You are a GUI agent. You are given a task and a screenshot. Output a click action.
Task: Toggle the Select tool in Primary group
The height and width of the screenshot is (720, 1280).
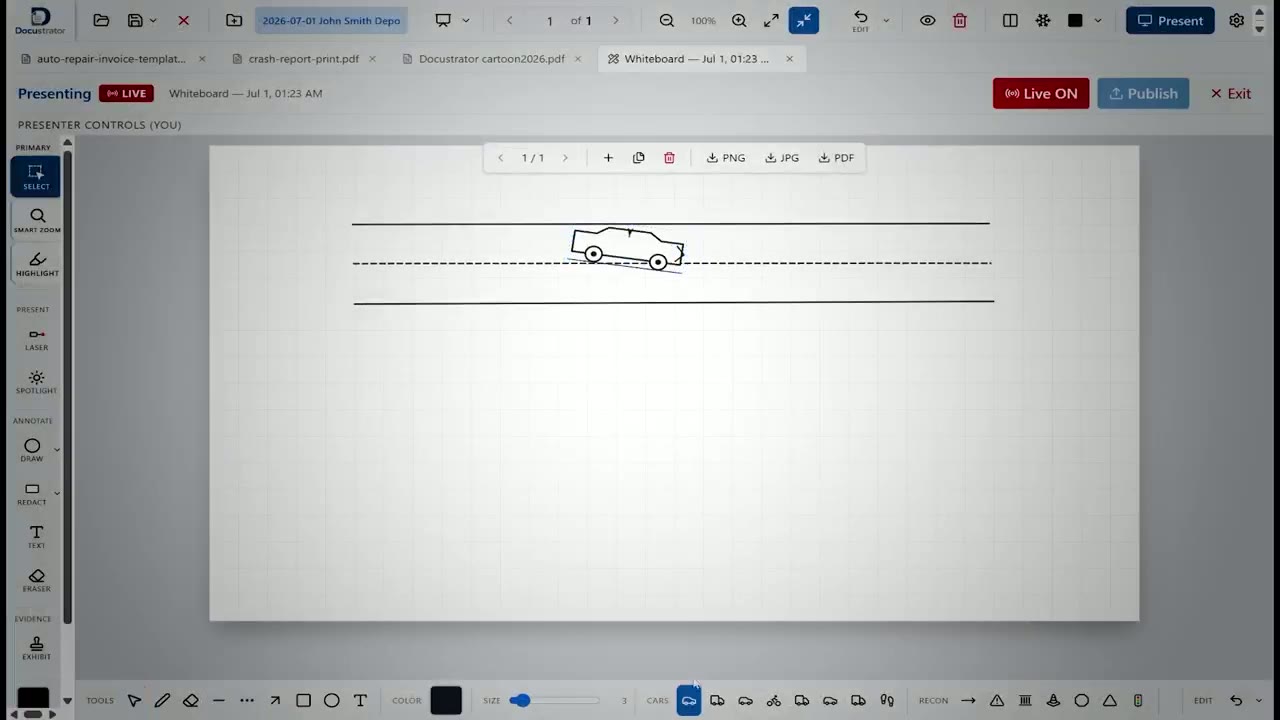click(x=36, y=177)
